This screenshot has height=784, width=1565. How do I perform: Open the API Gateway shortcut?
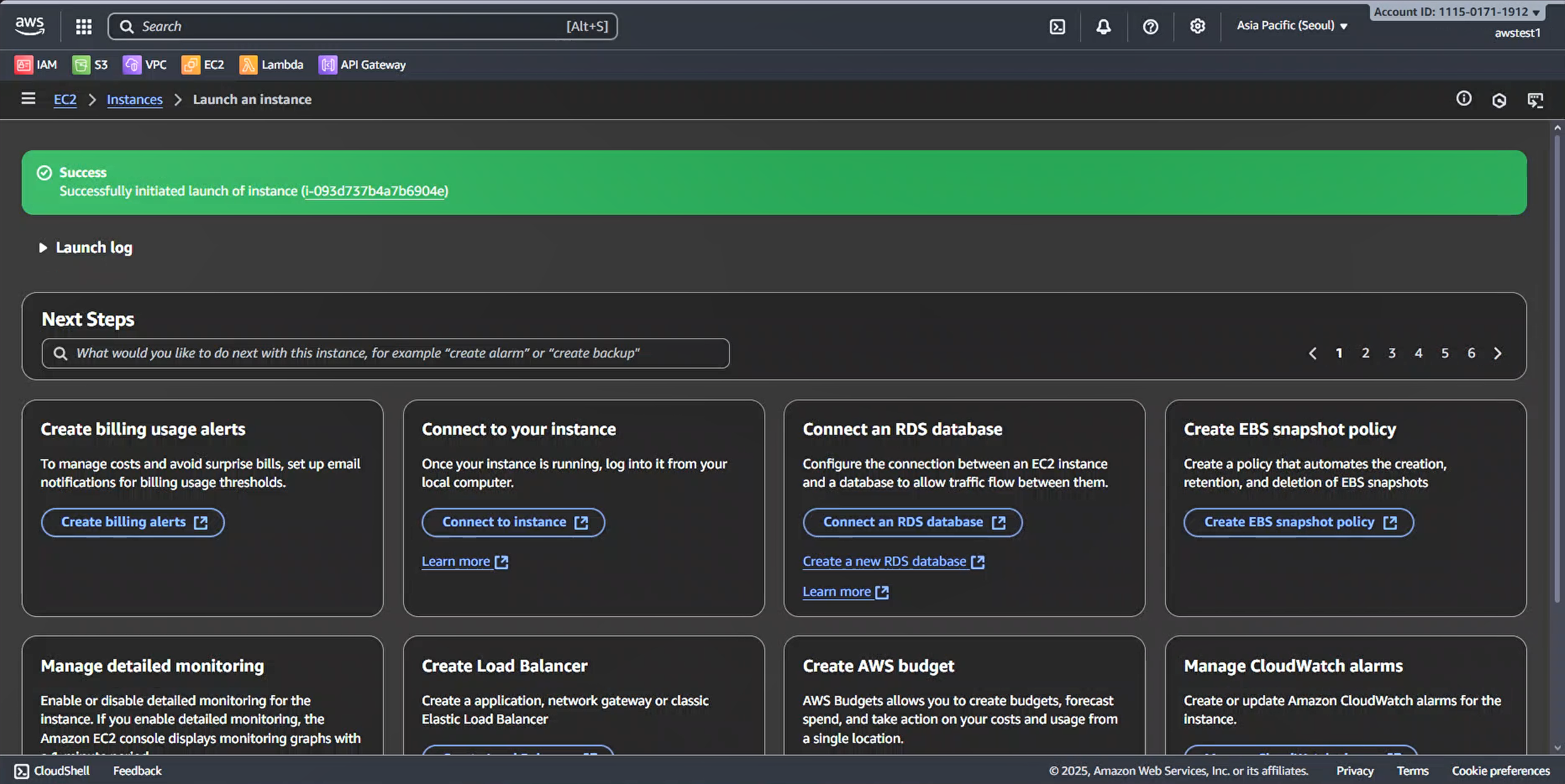362,65
